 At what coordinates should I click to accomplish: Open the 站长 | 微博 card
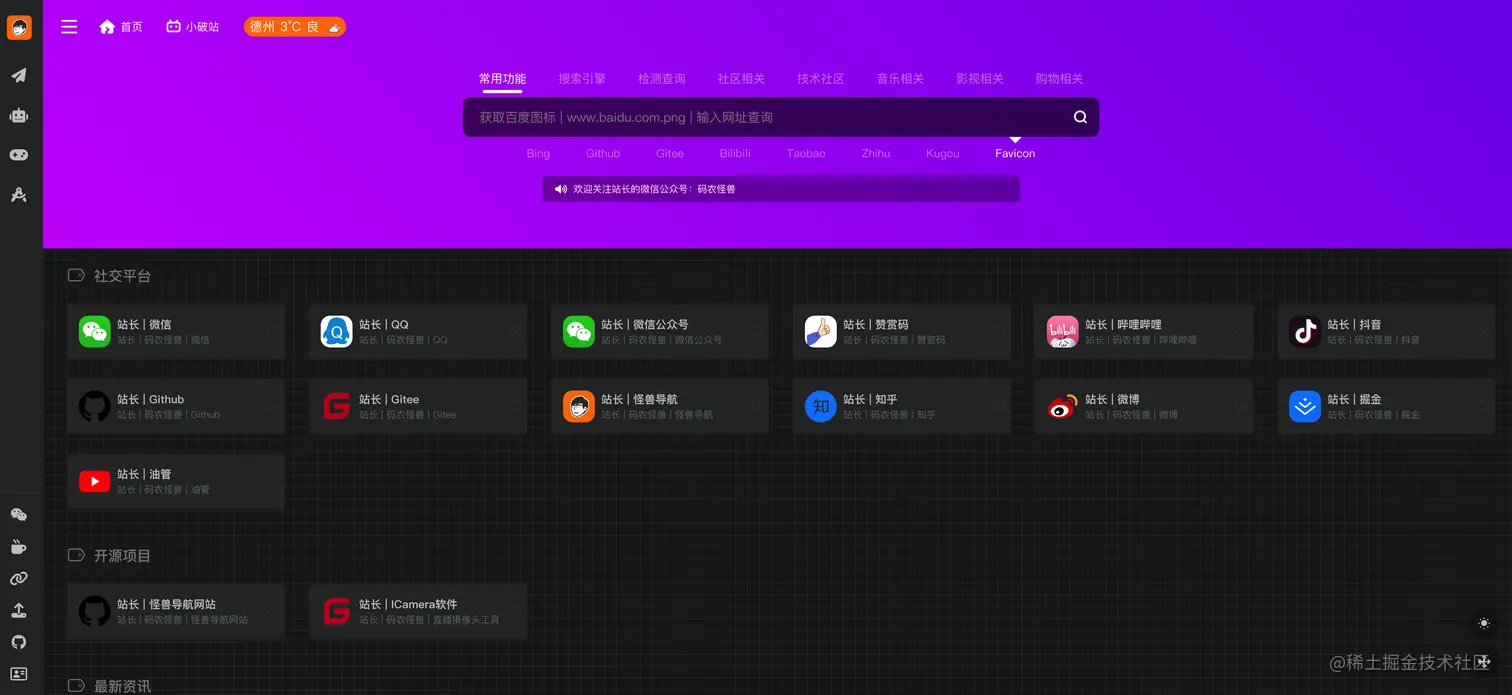click(x=1144, y=407)
